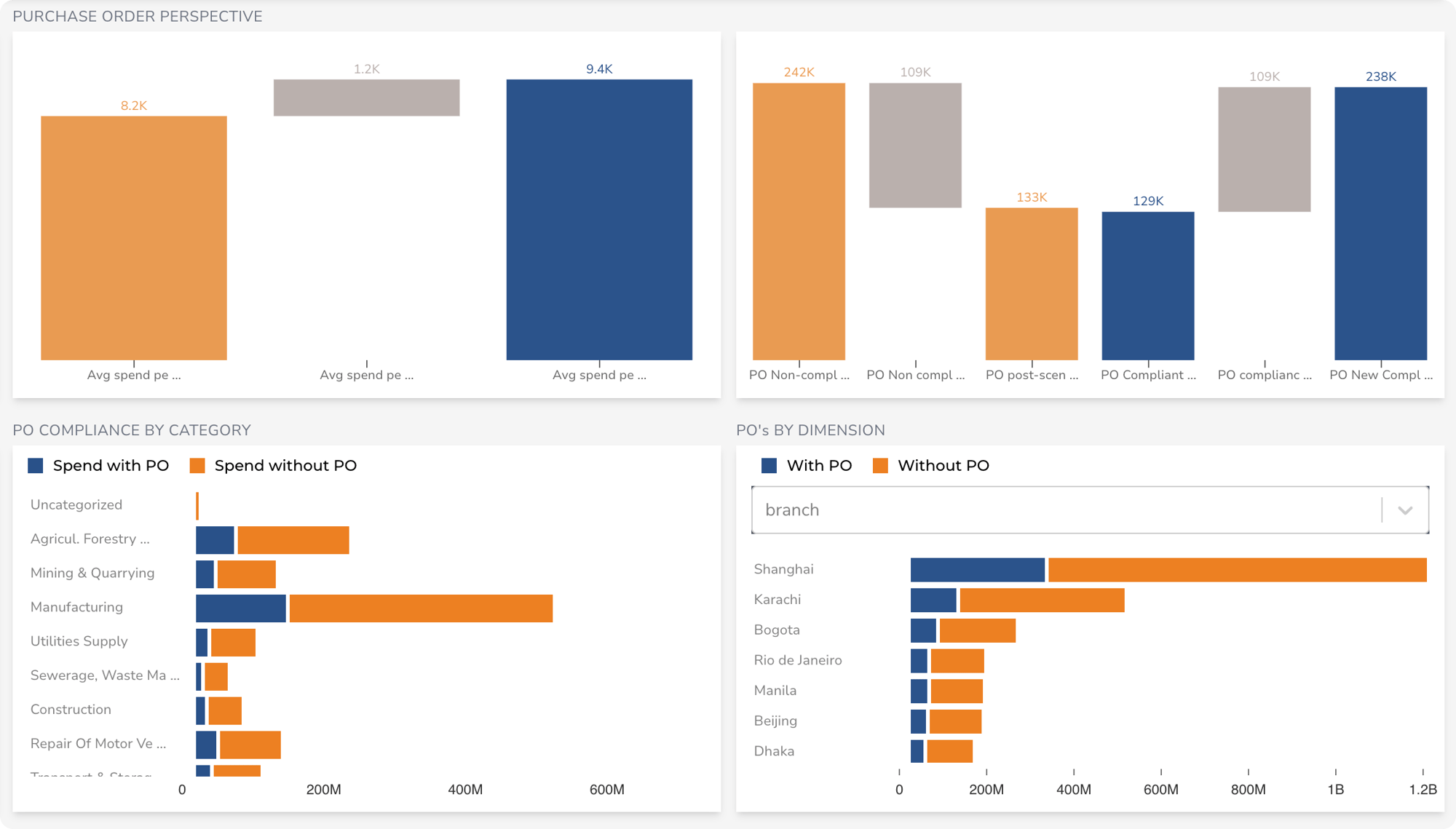
Task: Click Agricul. Forestry blue bar segment
Action: tap(215, 540)
